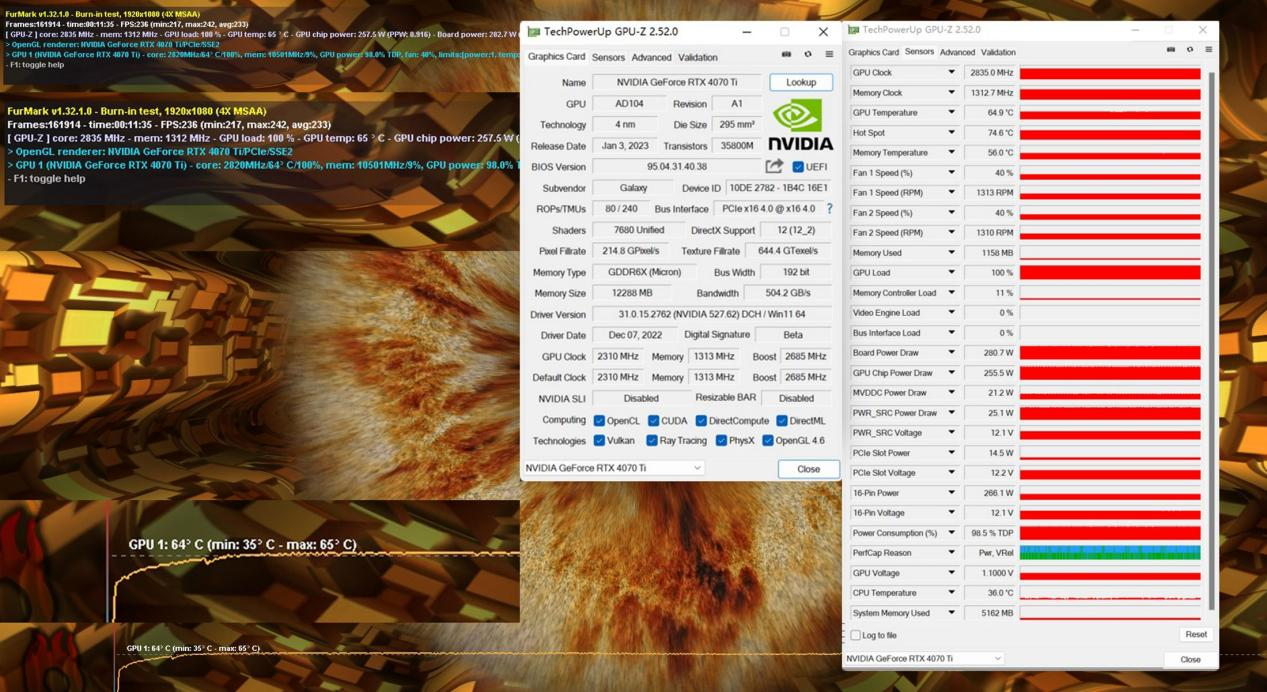Click the FurMark GPU 1 temperature graph label
This screenshot has width=1267, height=692.
coord(242,545)
